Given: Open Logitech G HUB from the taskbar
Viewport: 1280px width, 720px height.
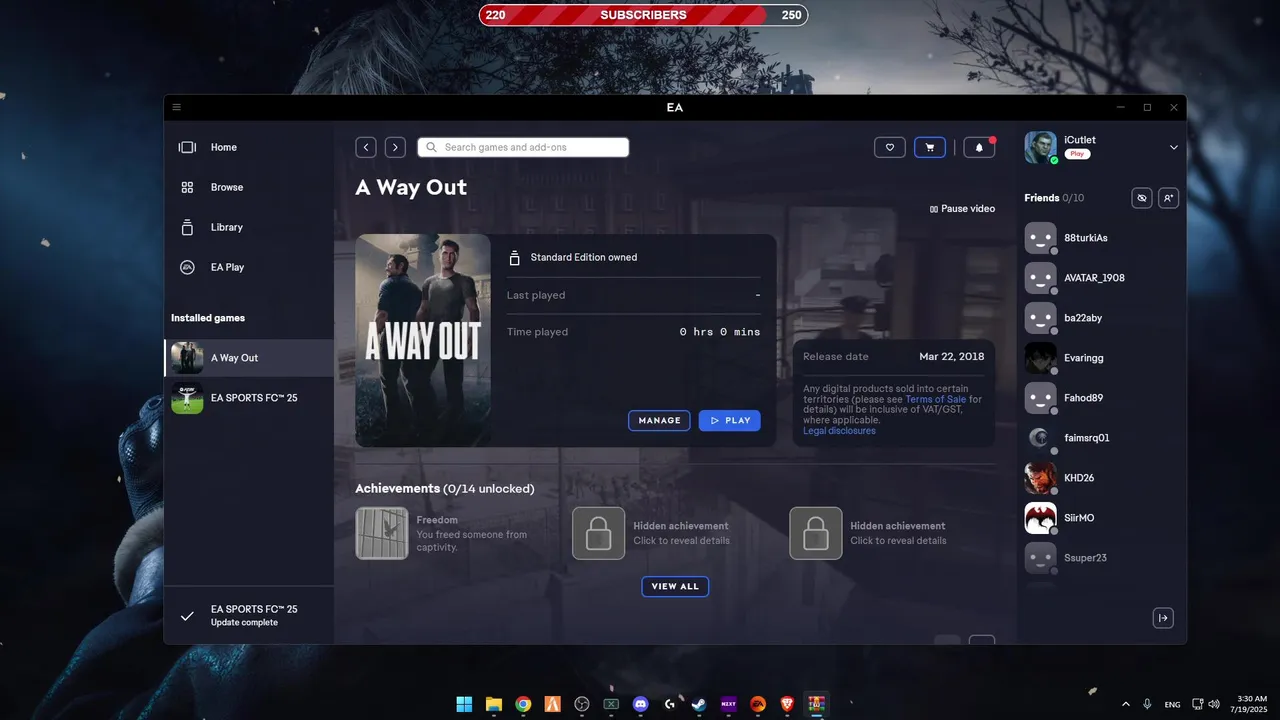Looking at the screenshot, I should 670,704.
